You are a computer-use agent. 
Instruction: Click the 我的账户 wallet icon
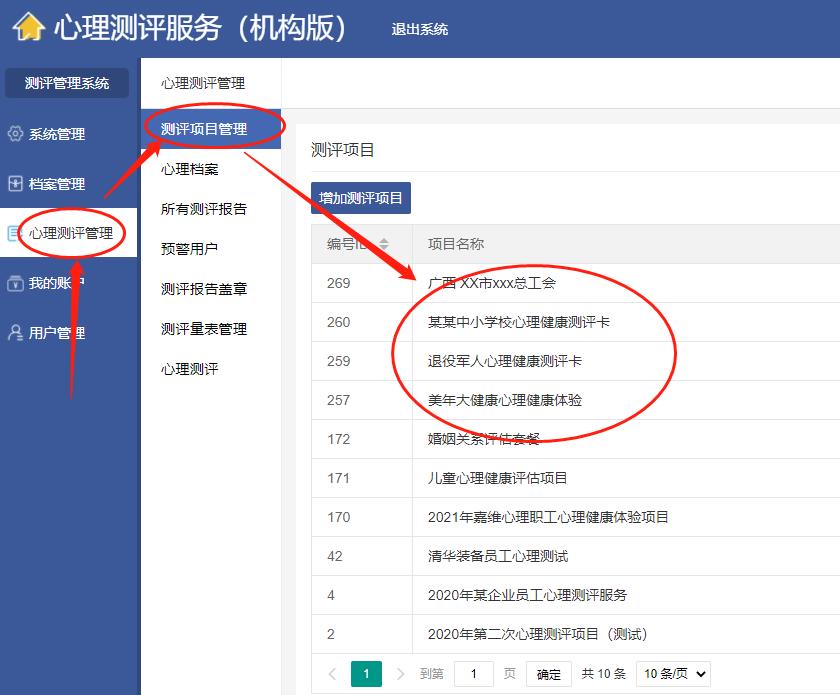pyautogui.click(x=15, y=283)
